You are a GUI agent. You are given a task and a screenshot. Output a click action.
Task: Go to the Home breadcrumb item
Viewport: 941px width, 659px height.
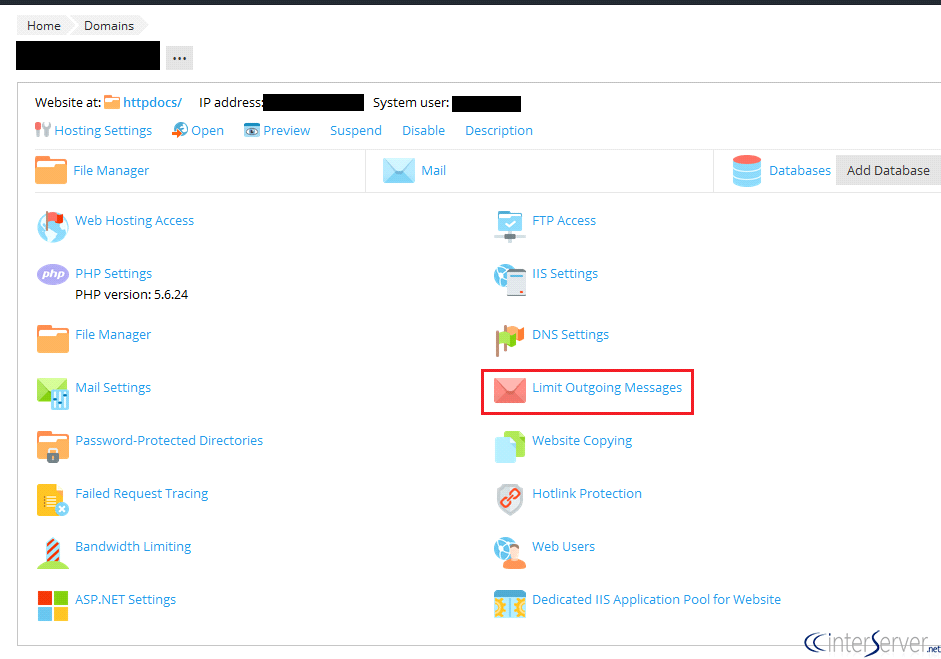click(43, 25)
